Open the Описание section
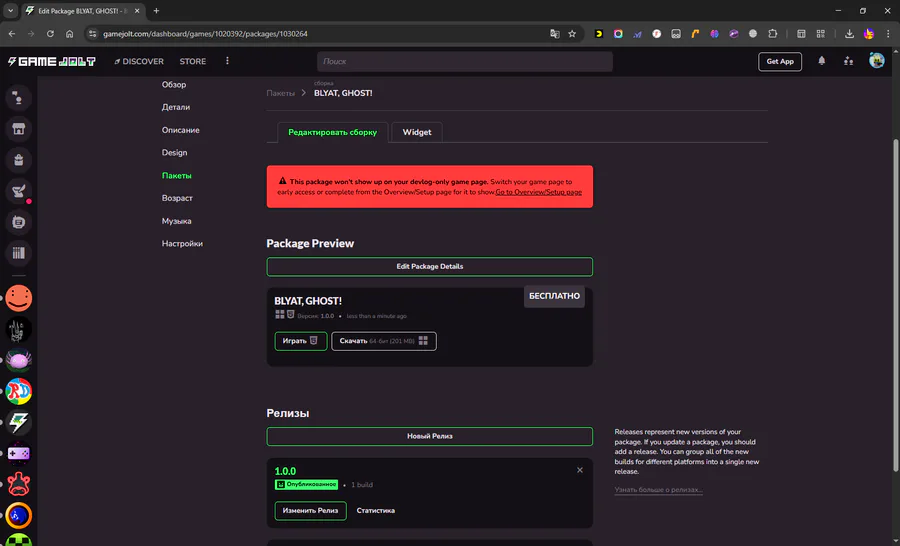This screenshot has width=900, height=546. (x=181, y=130)
